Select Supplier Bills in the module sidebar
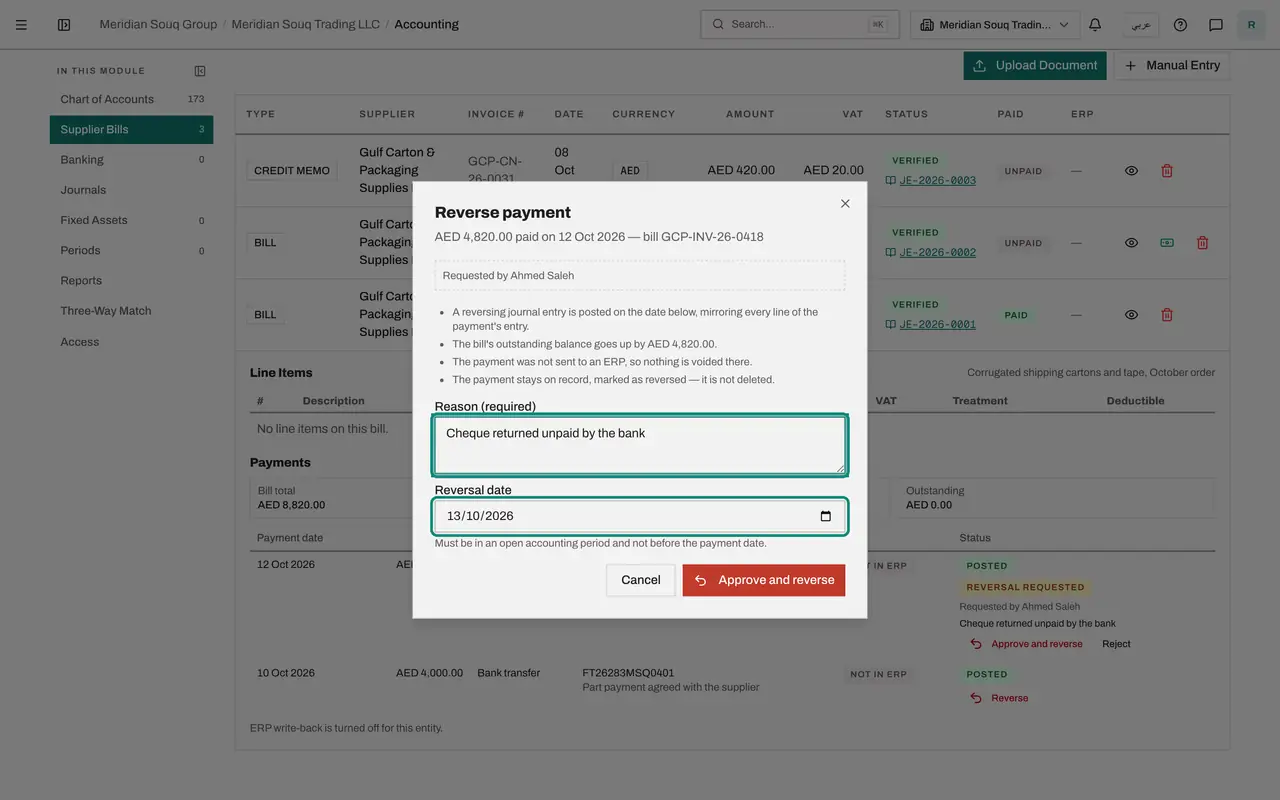1280x800 pixels. click(131, 129)
